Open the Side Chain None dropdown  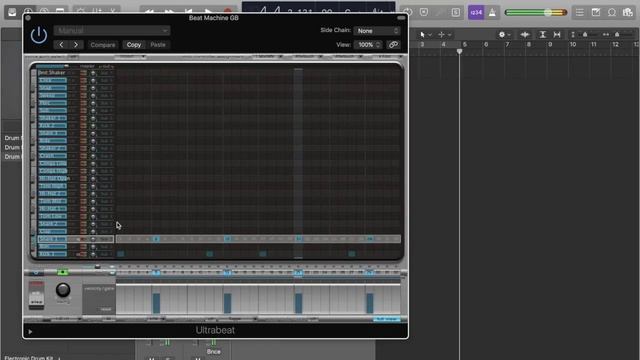(x=377, y=31)
